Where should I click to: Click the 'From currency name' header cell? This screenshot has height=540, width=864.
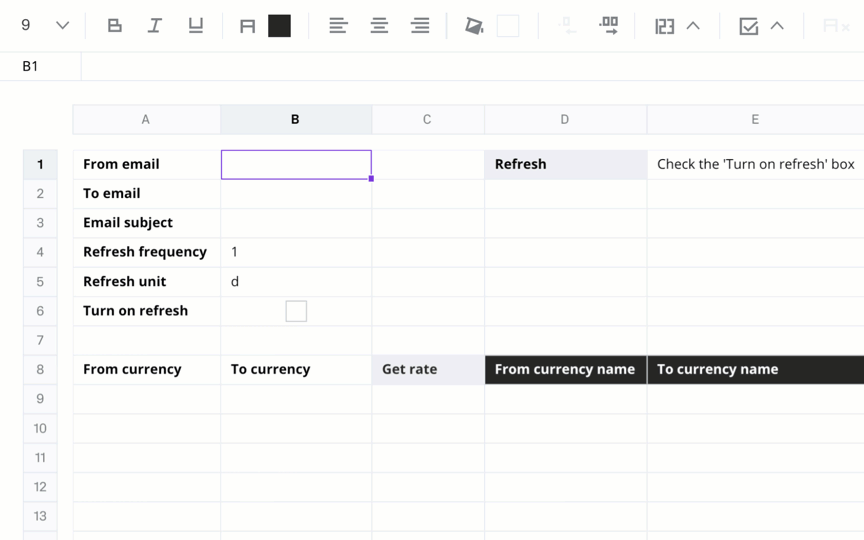click(566, 370)
